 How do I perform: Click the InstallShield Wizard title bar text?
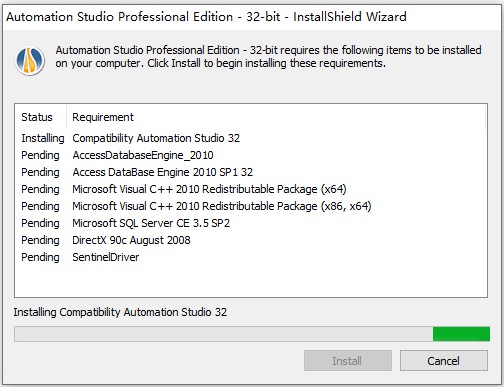[x=206, y=16]
